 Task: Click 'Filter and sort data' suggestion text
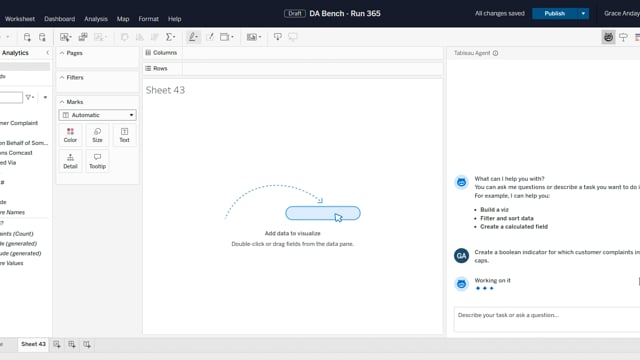coord(507,218)
